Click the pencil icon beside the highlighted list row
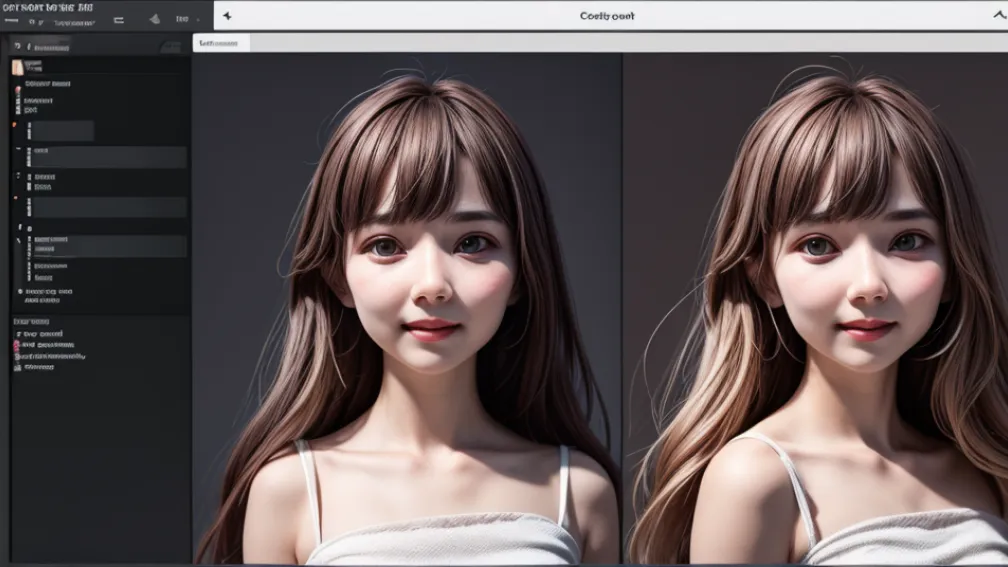Screen dimensions: 1008x567 point(19,240)
